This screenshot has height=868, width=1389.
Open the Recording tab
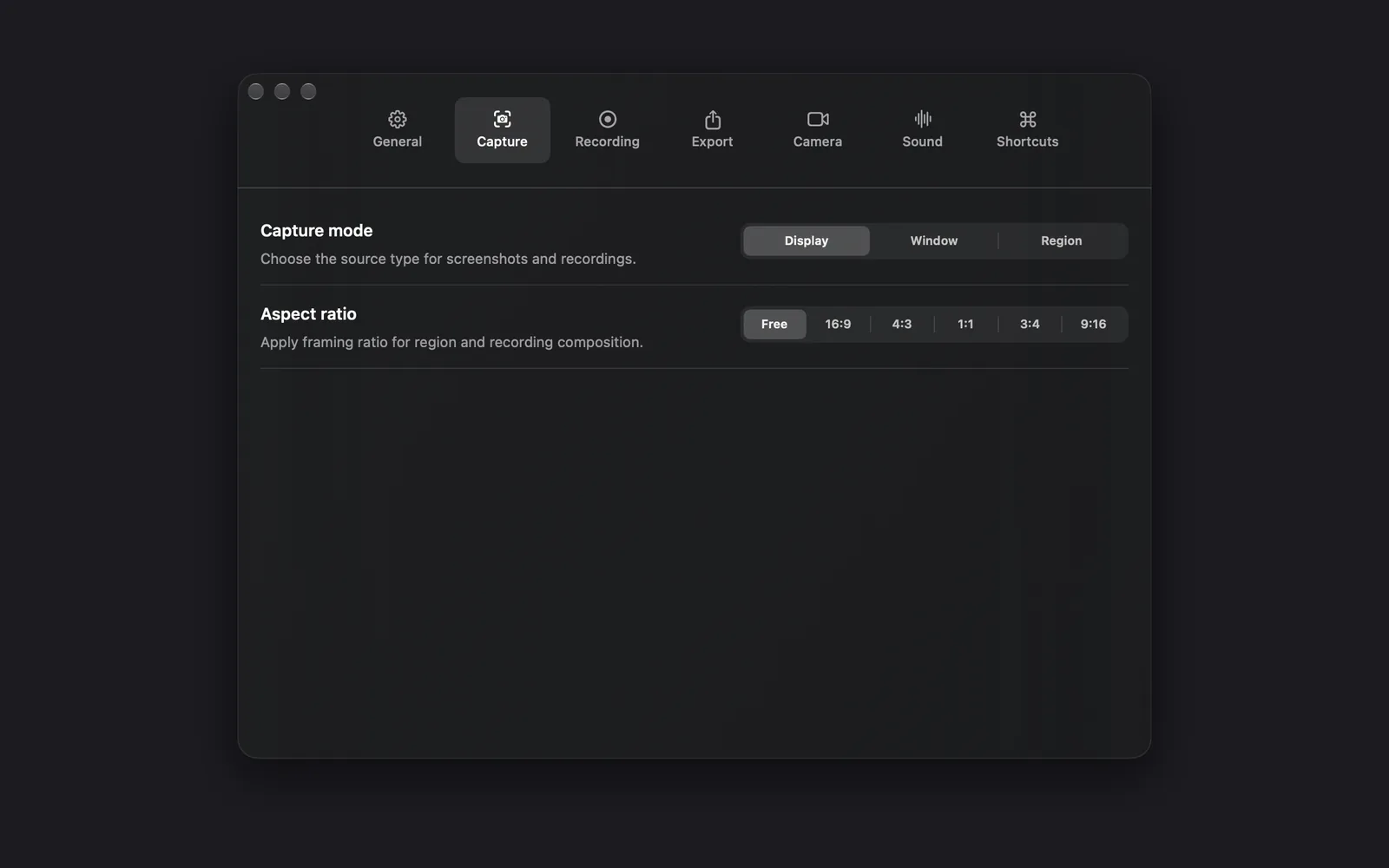click(x=607, y=129)
